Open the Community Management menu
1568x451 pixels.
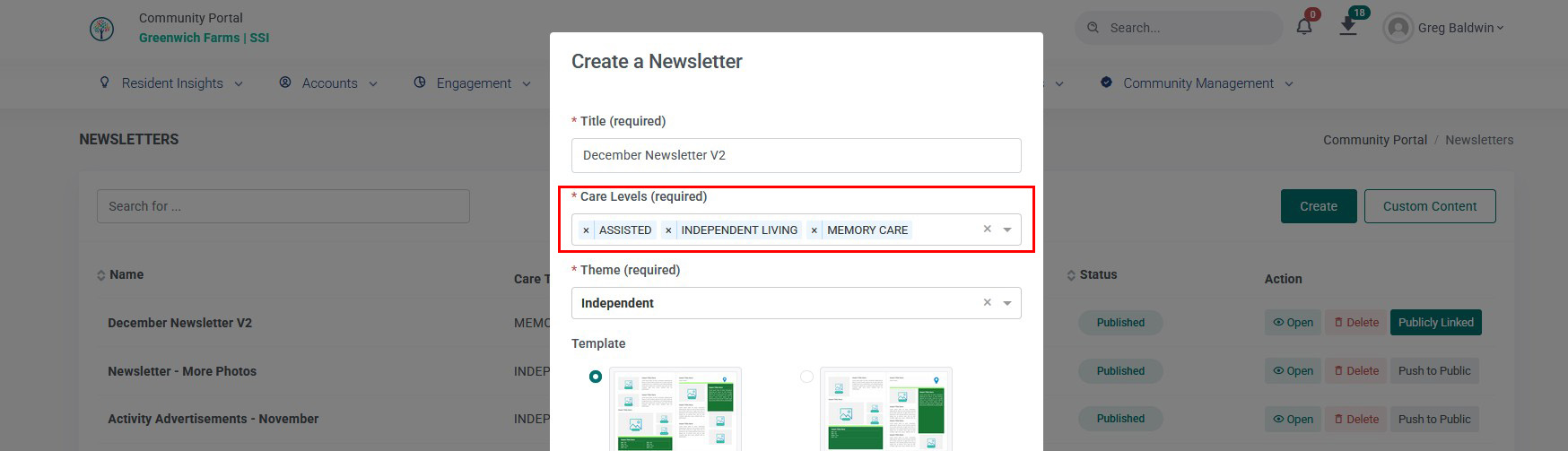pyautogui.click(x=1198, y=83)
